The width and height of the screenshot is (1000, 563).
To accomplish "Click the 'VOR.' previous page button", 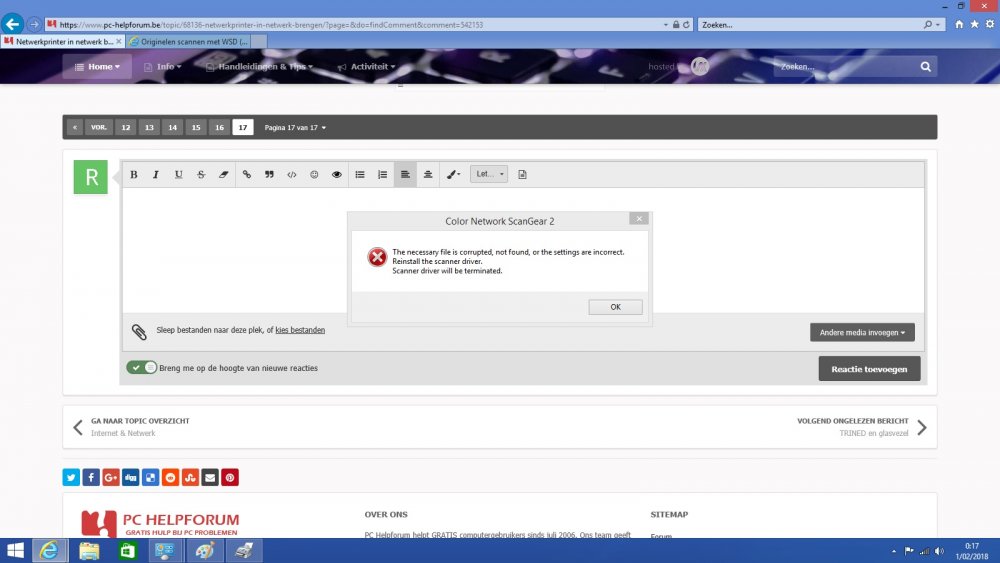I will (99, 128).
